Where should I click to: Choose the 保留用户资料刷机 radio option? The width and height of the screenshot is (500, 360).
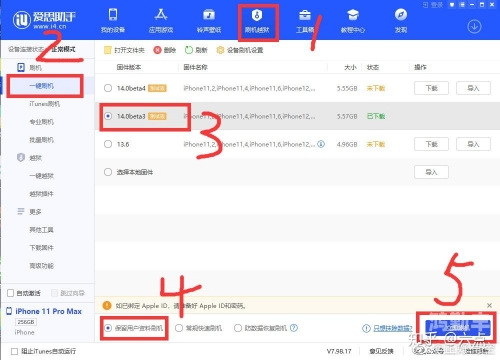[x=108, y=328]
